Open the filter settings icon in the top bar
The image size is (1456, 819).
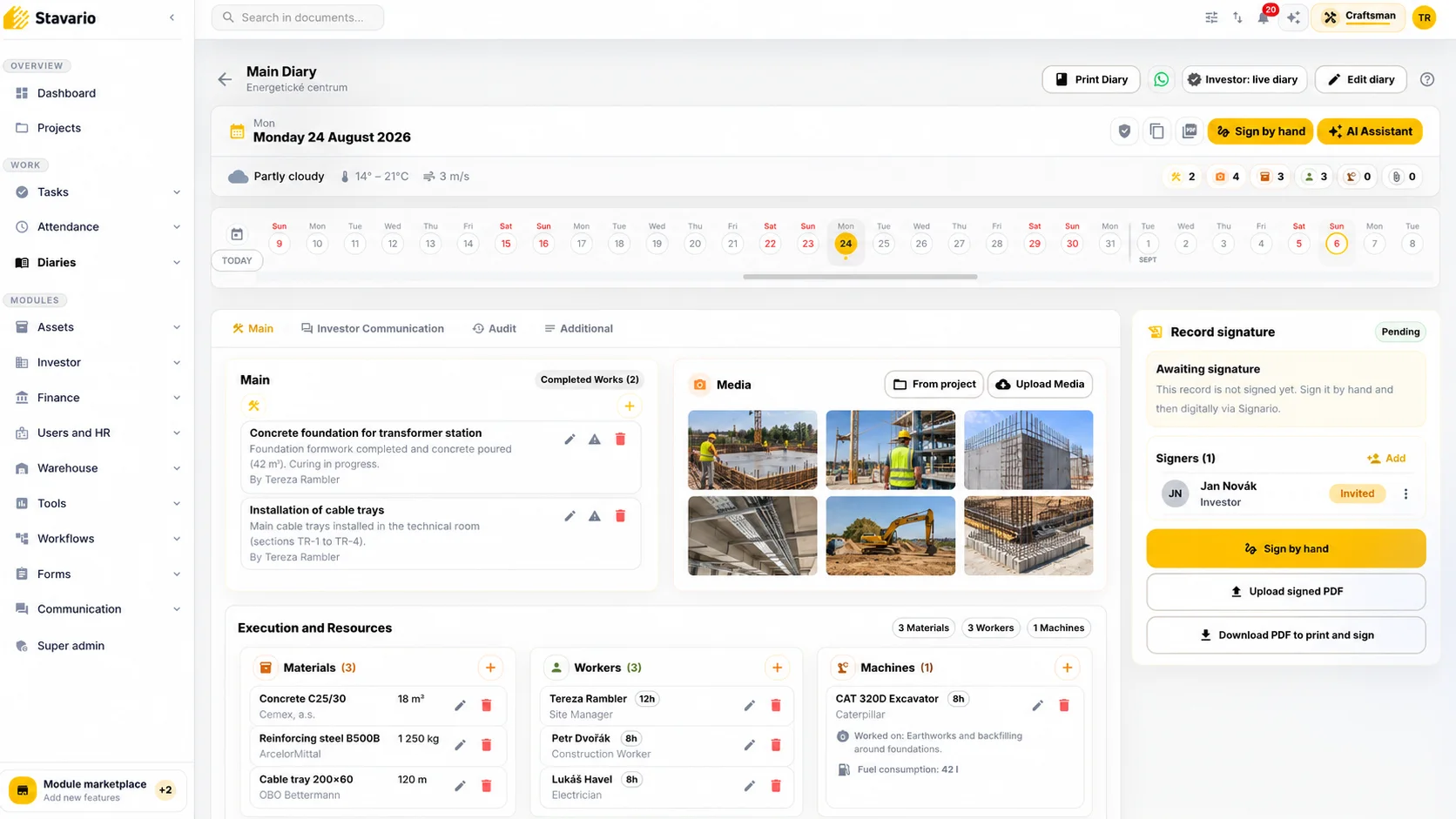tap(1211, 17)
